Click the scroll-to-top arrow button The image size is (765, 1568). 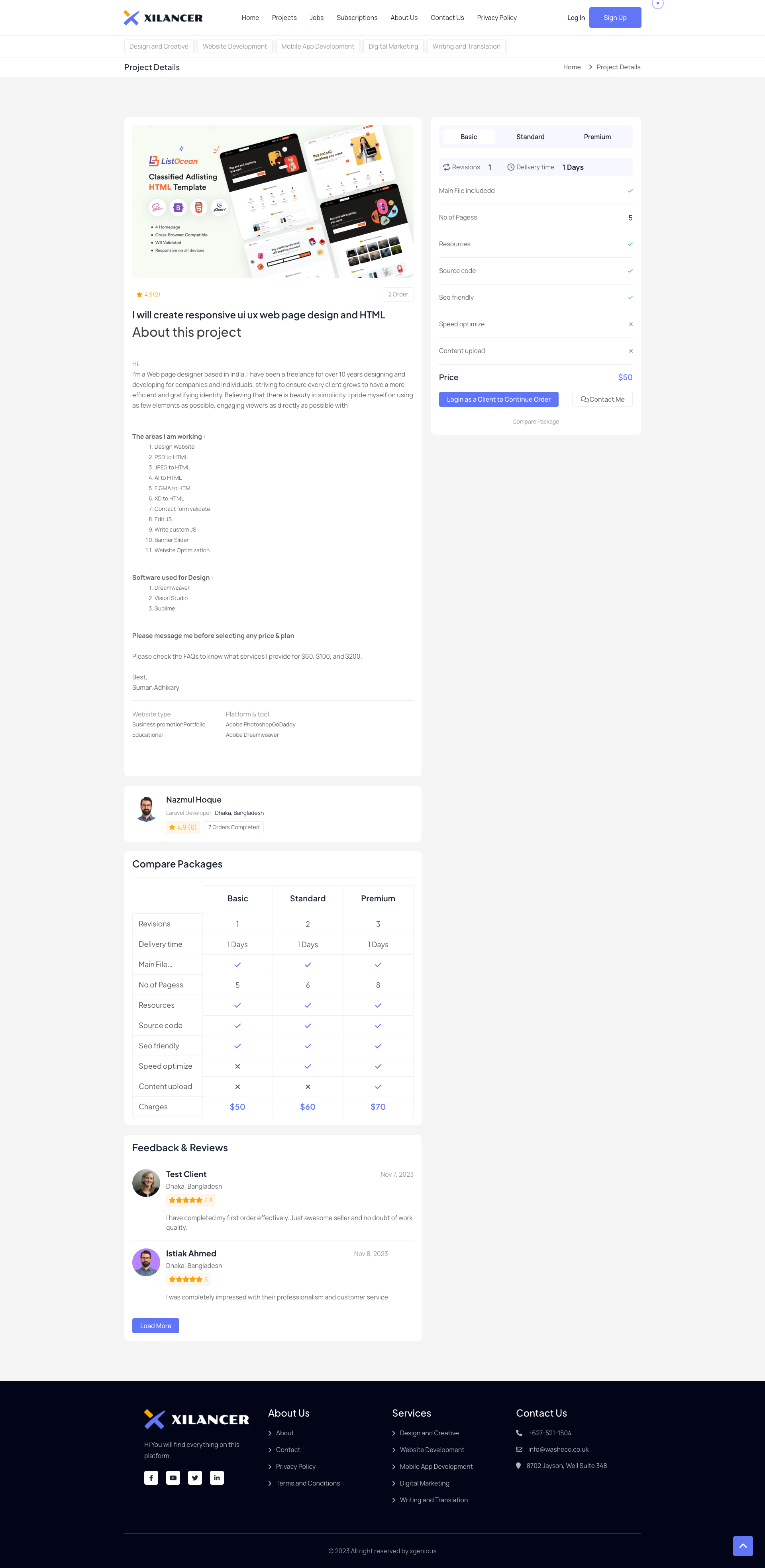[x=742, y=1545]
